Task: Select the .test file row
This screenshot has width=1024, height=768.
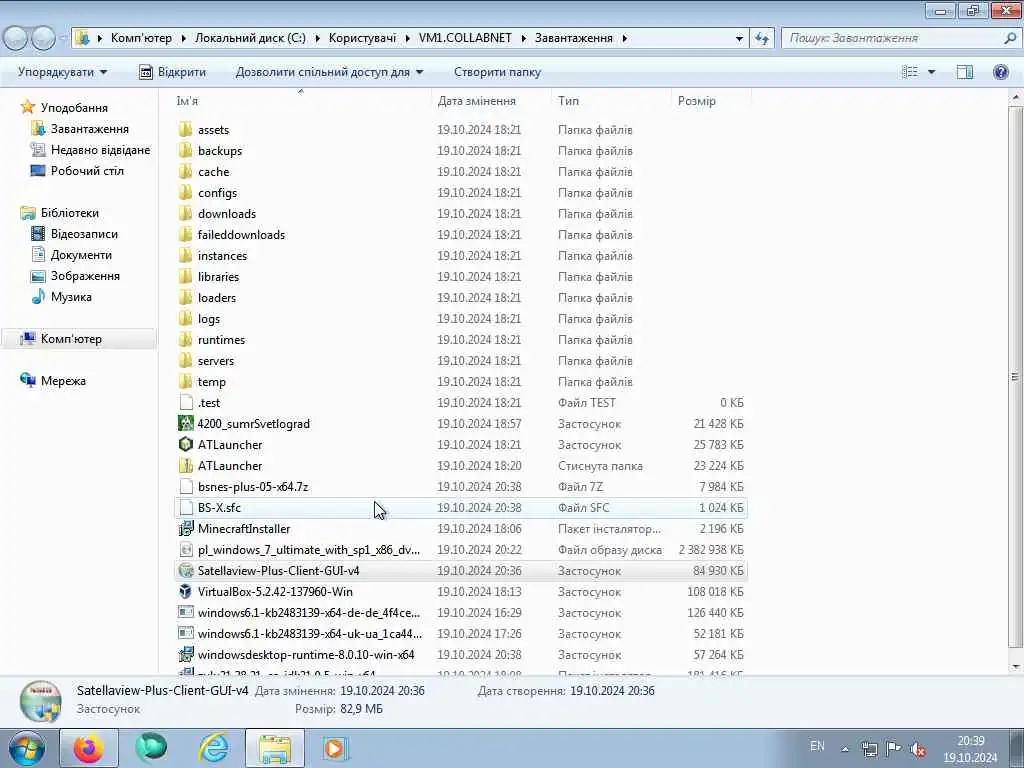Action: point(461,402)
